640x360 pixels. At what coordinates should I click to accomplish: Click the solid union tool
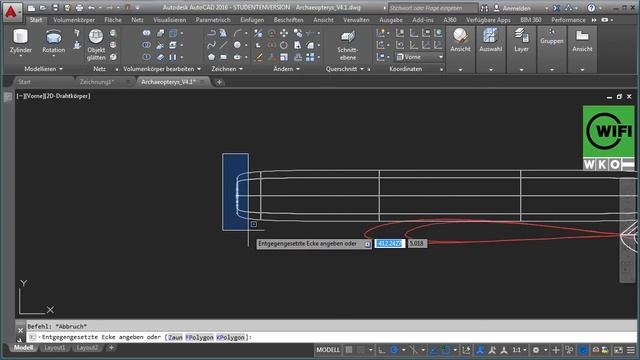point(147,33)
